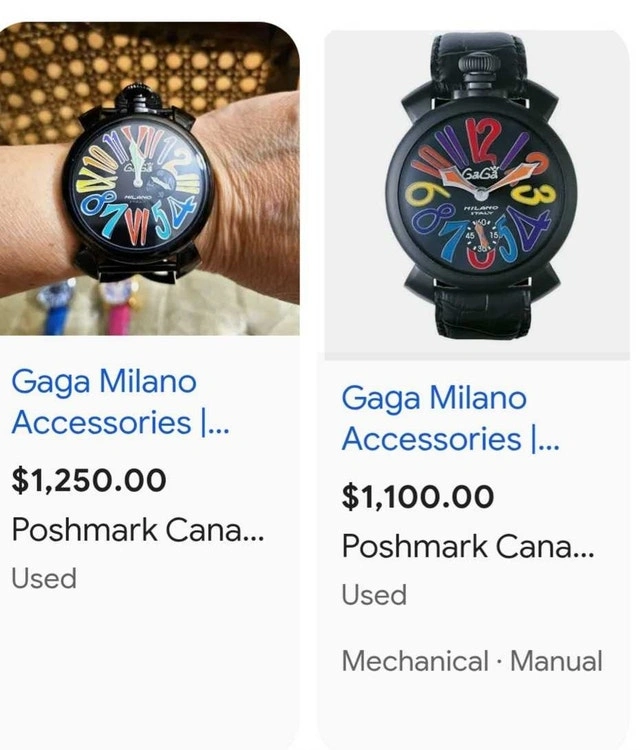Image resolution: width=640 pixels, height=750 pixels.
Task: Select Poshmark Canada seller under $1,250.00 listing
Action: [138, 530]
